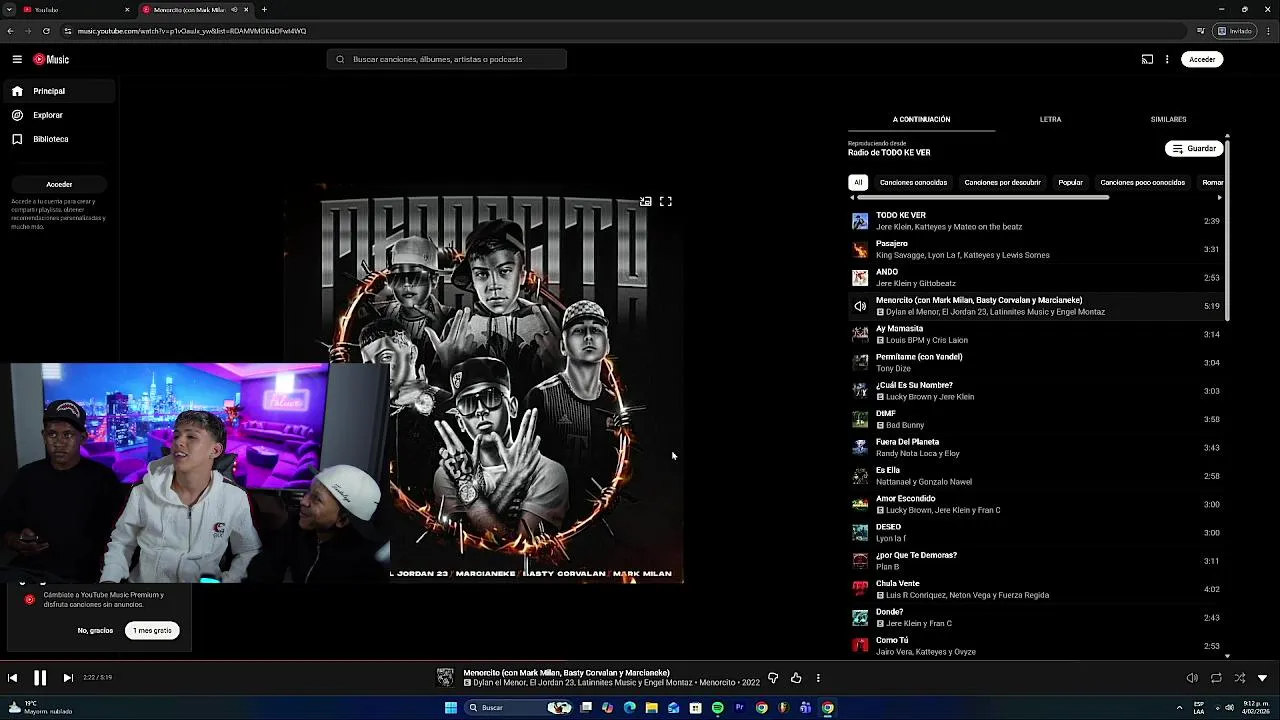Play Ay Mamasita from the queue

(x=1036, y=334)
